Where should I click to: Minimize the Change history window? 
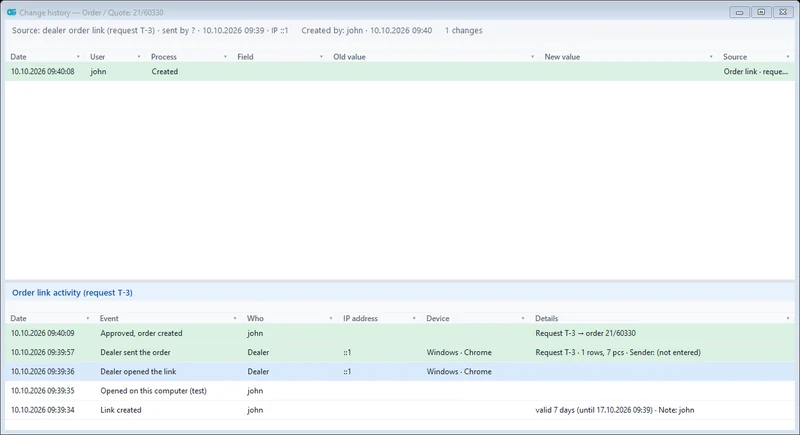[x=739, y=12]
